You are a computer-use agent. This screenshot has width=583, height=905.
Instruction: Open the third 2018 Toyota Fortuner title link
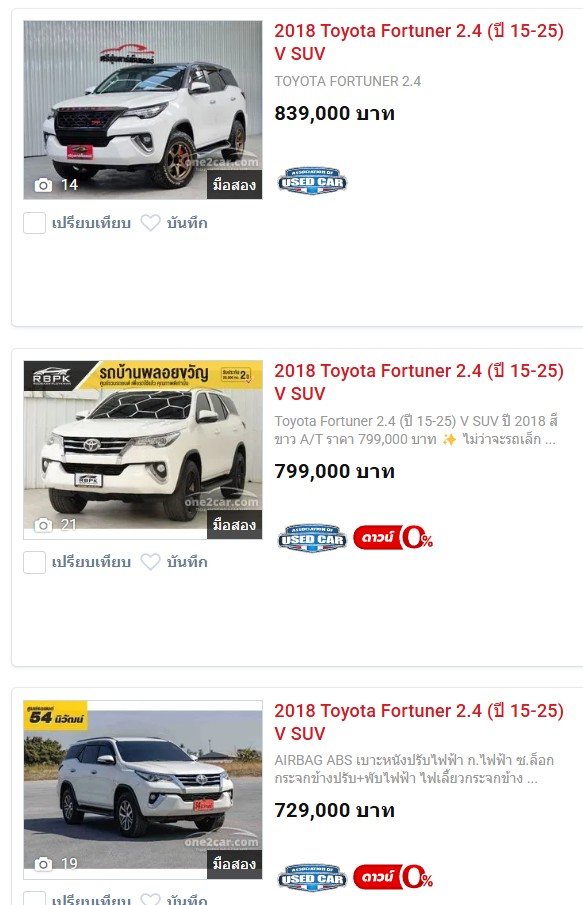(418, 722)
